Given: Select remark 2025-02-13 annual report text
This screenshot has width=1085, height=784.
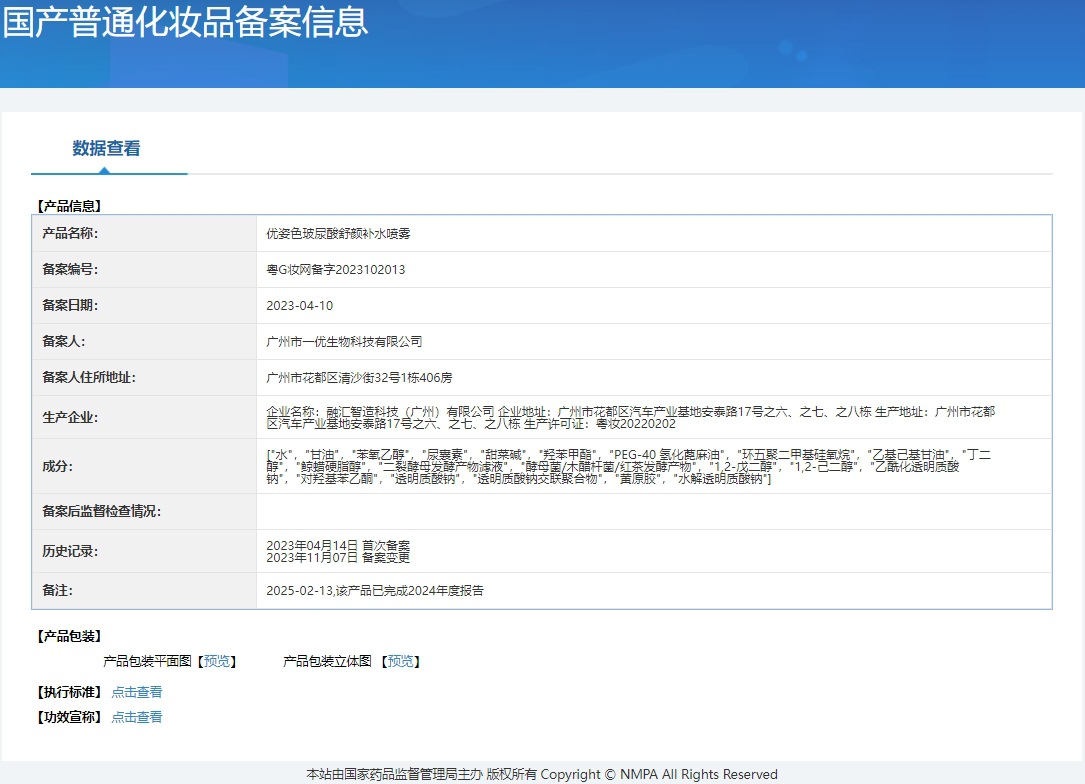Looking at the screenshot, I should click(x=375, y=591).
